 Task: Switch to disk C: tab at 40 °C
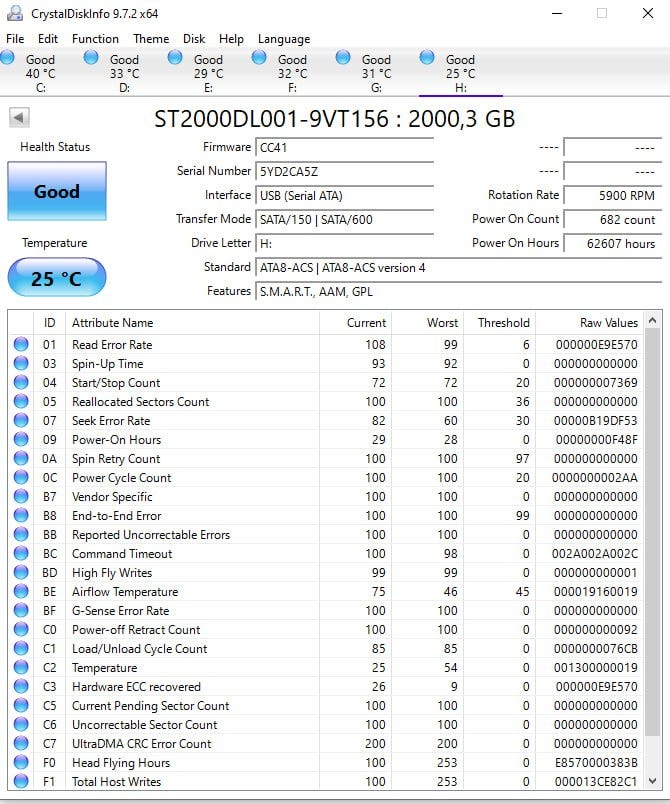click(x=40, y=73)
